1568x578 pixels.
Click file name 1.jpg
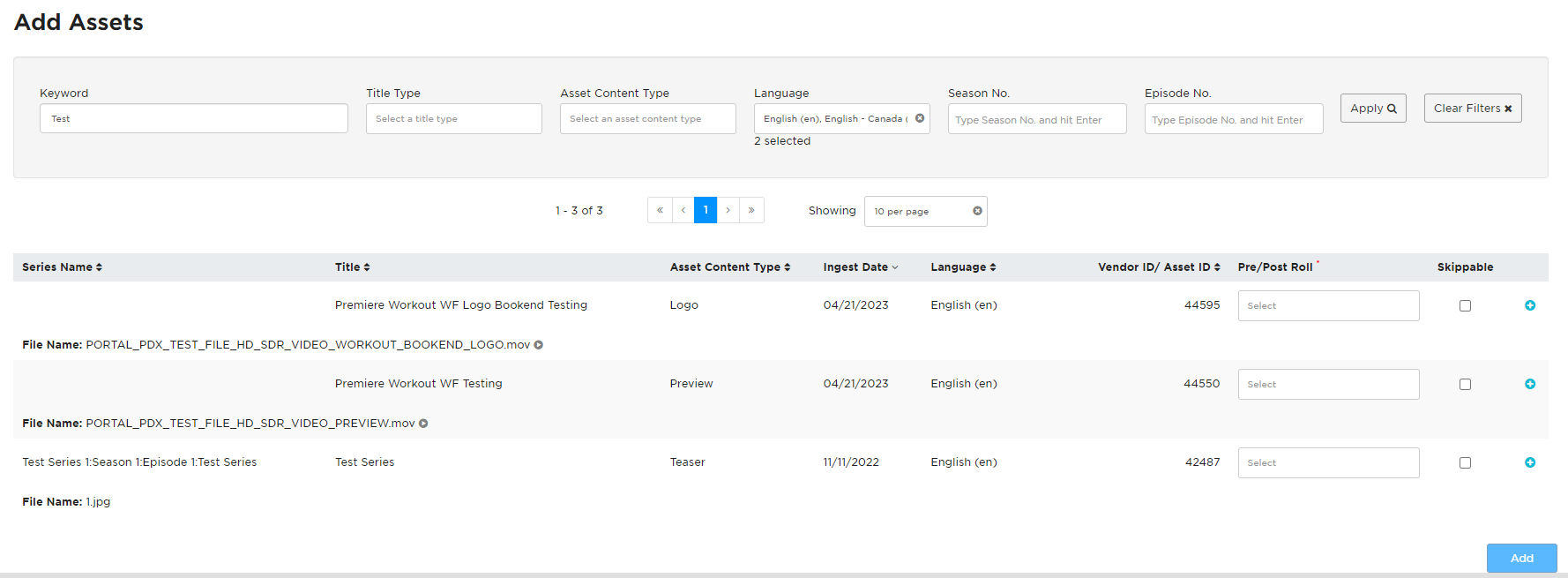point(98,502)
